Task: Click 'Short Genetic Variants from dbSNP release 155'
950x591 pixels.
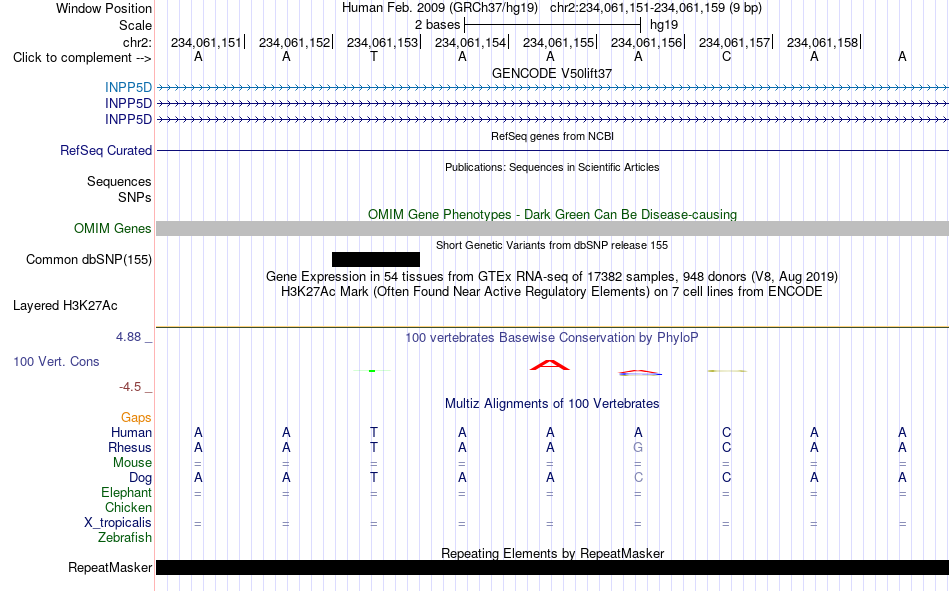Action: (552, 245)
